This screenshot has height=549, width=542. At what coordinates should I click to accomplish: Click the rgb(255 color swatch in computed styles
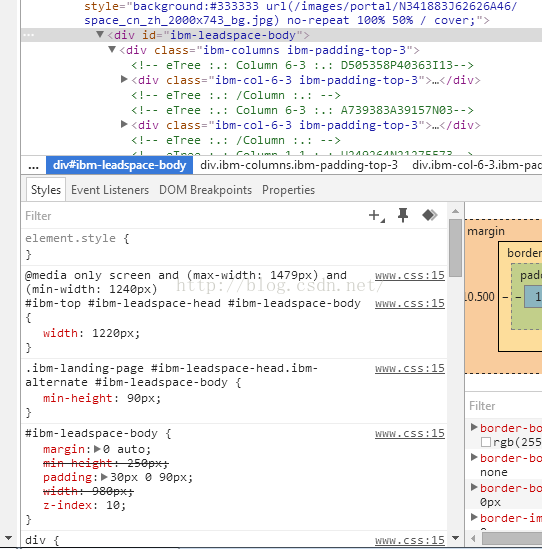[486, 442]
